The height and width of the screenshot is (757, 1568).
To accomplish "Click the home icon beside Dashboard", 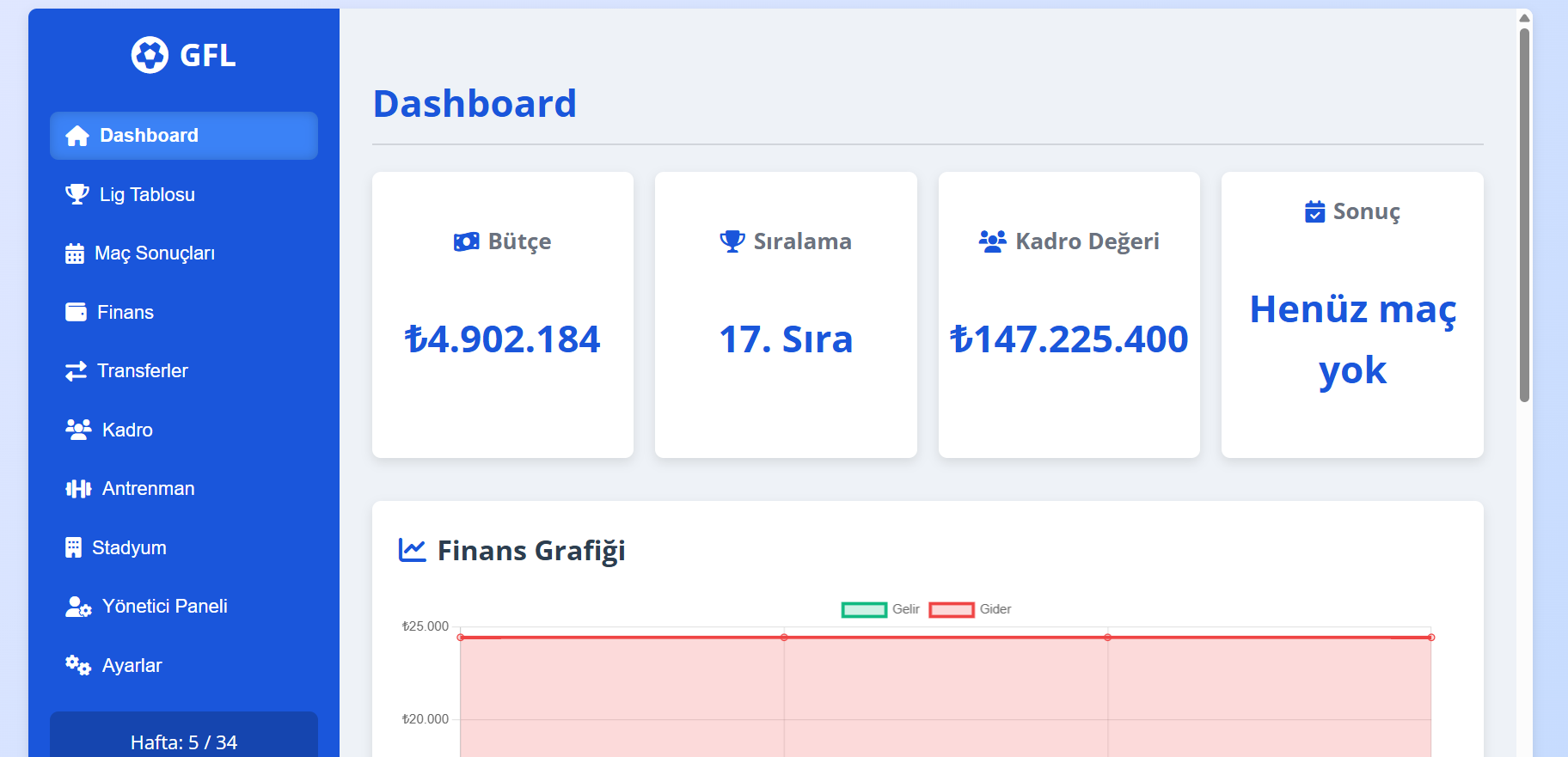I will (77, 136).
